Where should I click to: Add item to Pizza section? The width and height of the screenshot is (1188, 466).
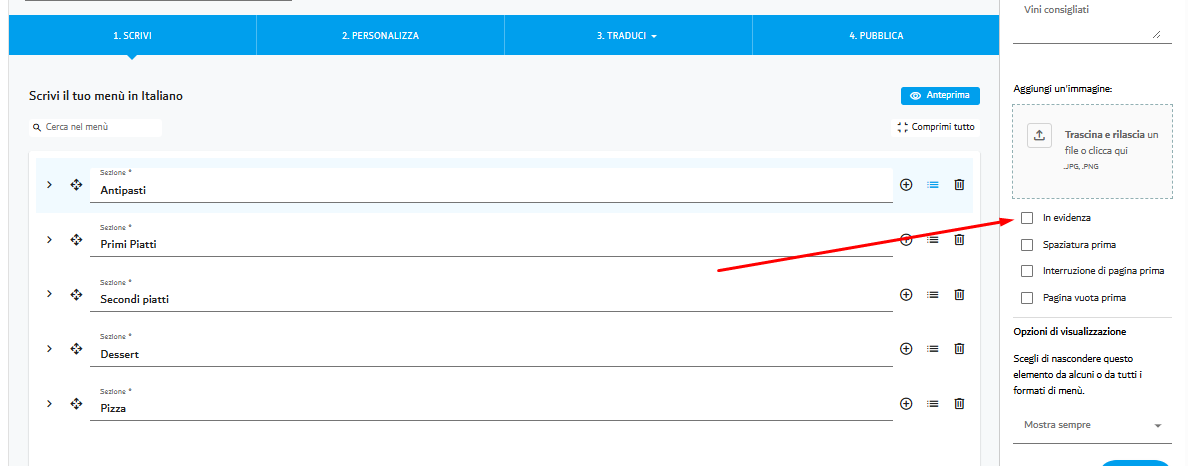[905, 404]
